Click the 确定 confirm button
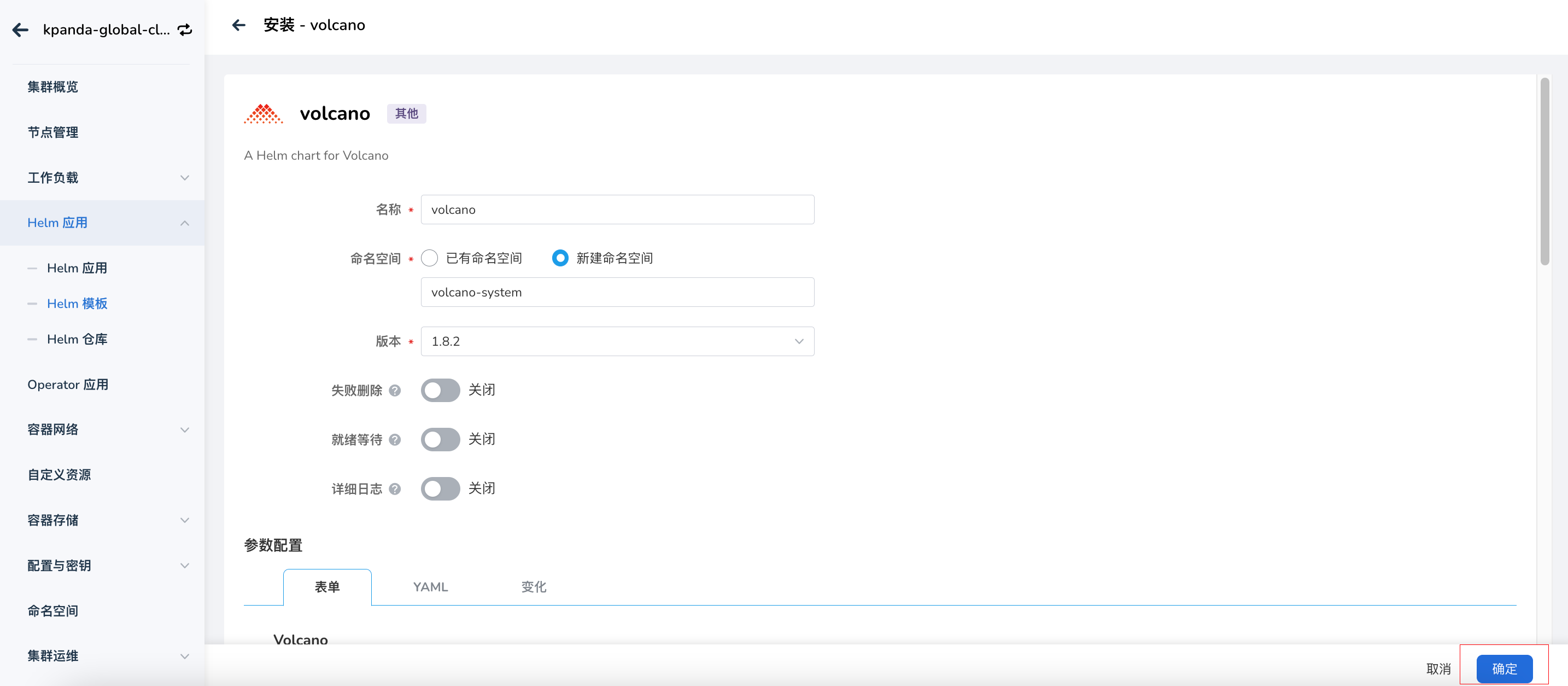 [1503, 669]
